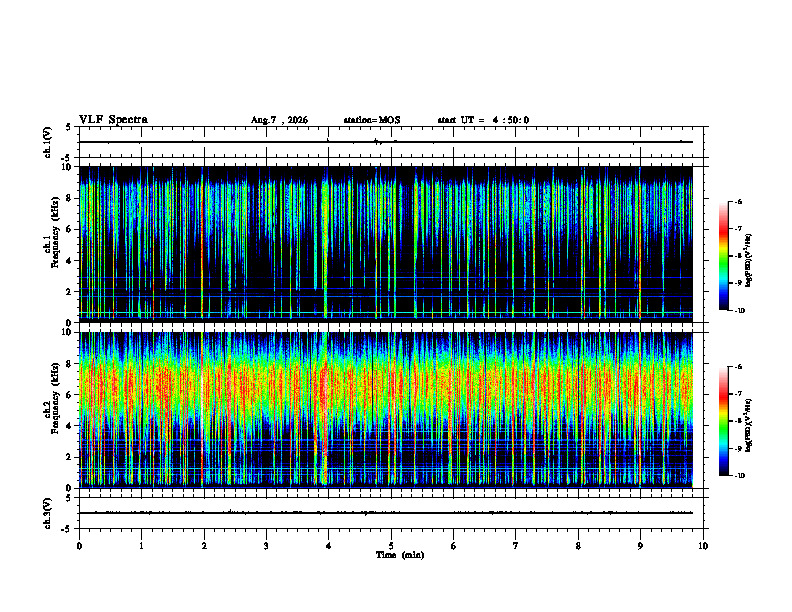The width and height of the screenshot is (792, 612).
Task: Click the time axis tick label "1"
Action: (141, 546)
